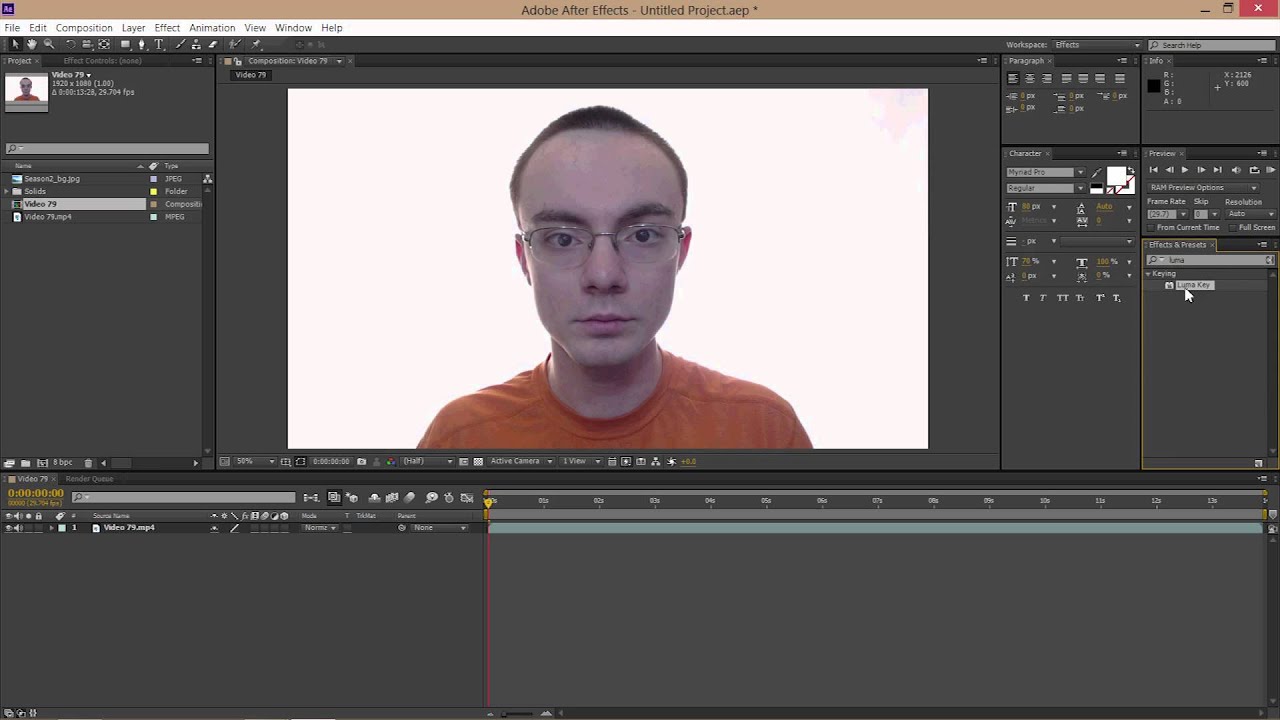Open the Animation menu

(212, 27)
